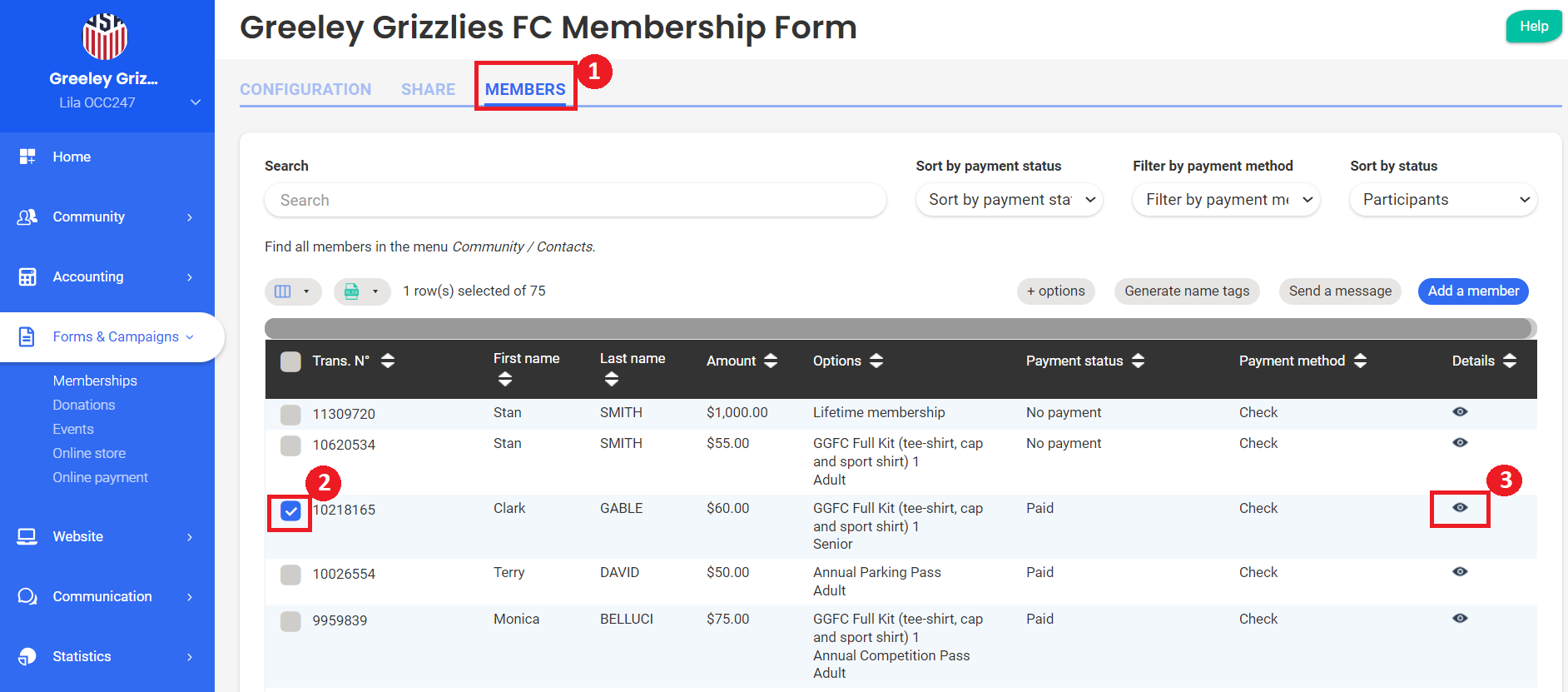View details eye icon for Terry DAVID

point(1460,572)
